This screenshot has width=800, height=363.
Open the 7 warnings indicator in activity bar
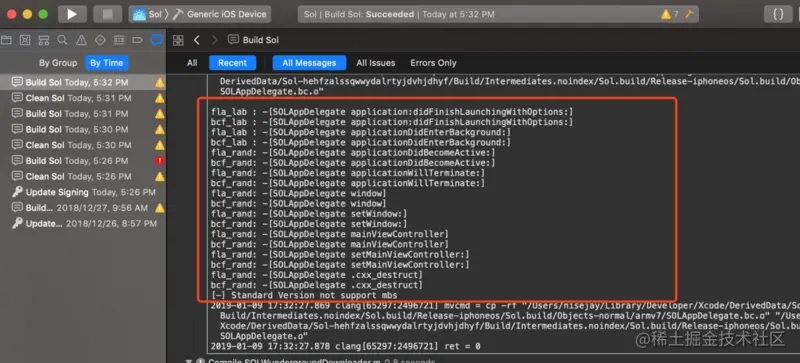click(669, 14)
